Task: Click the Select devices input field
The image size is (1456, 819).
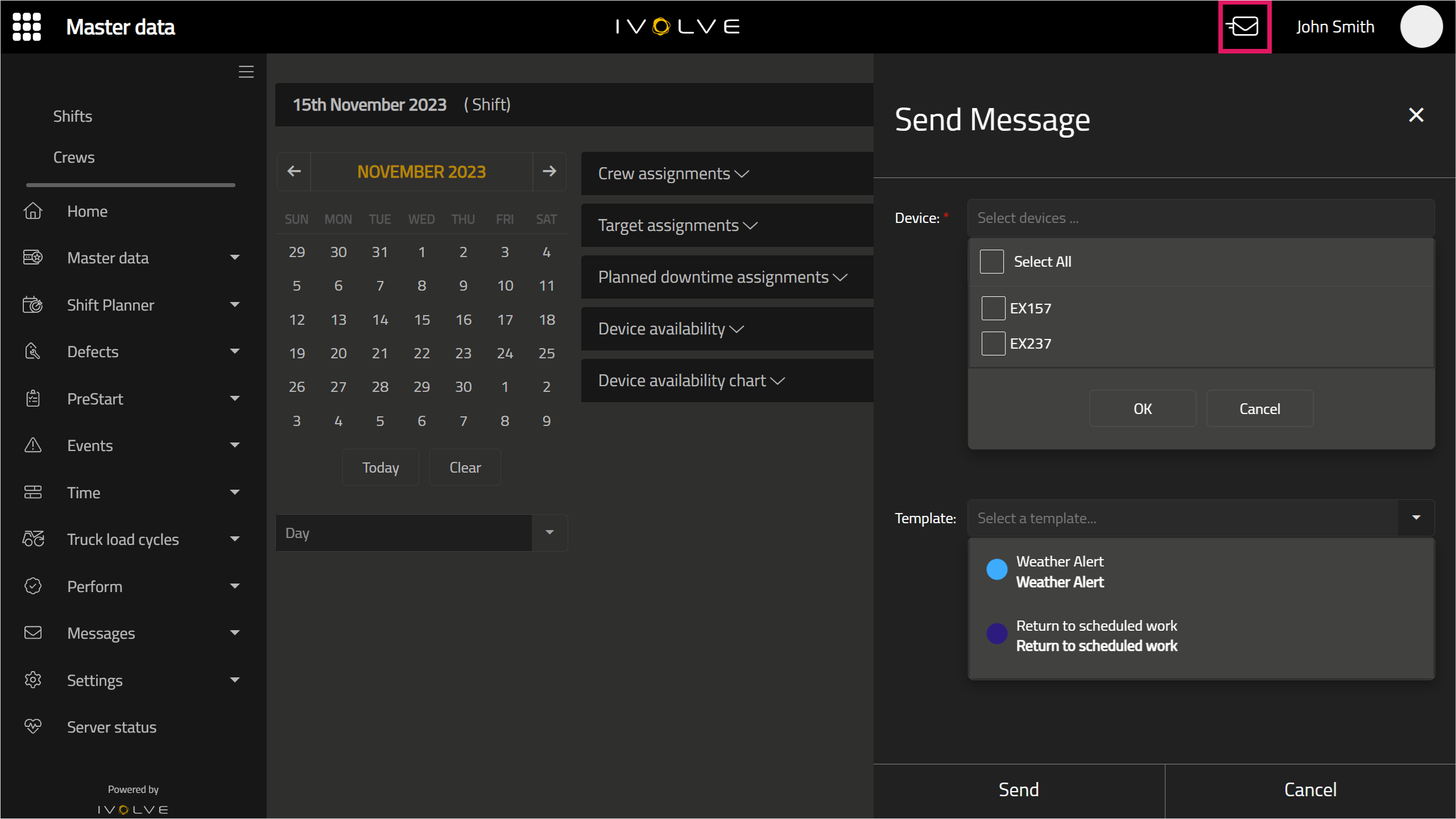Action: coord(1201,218)
